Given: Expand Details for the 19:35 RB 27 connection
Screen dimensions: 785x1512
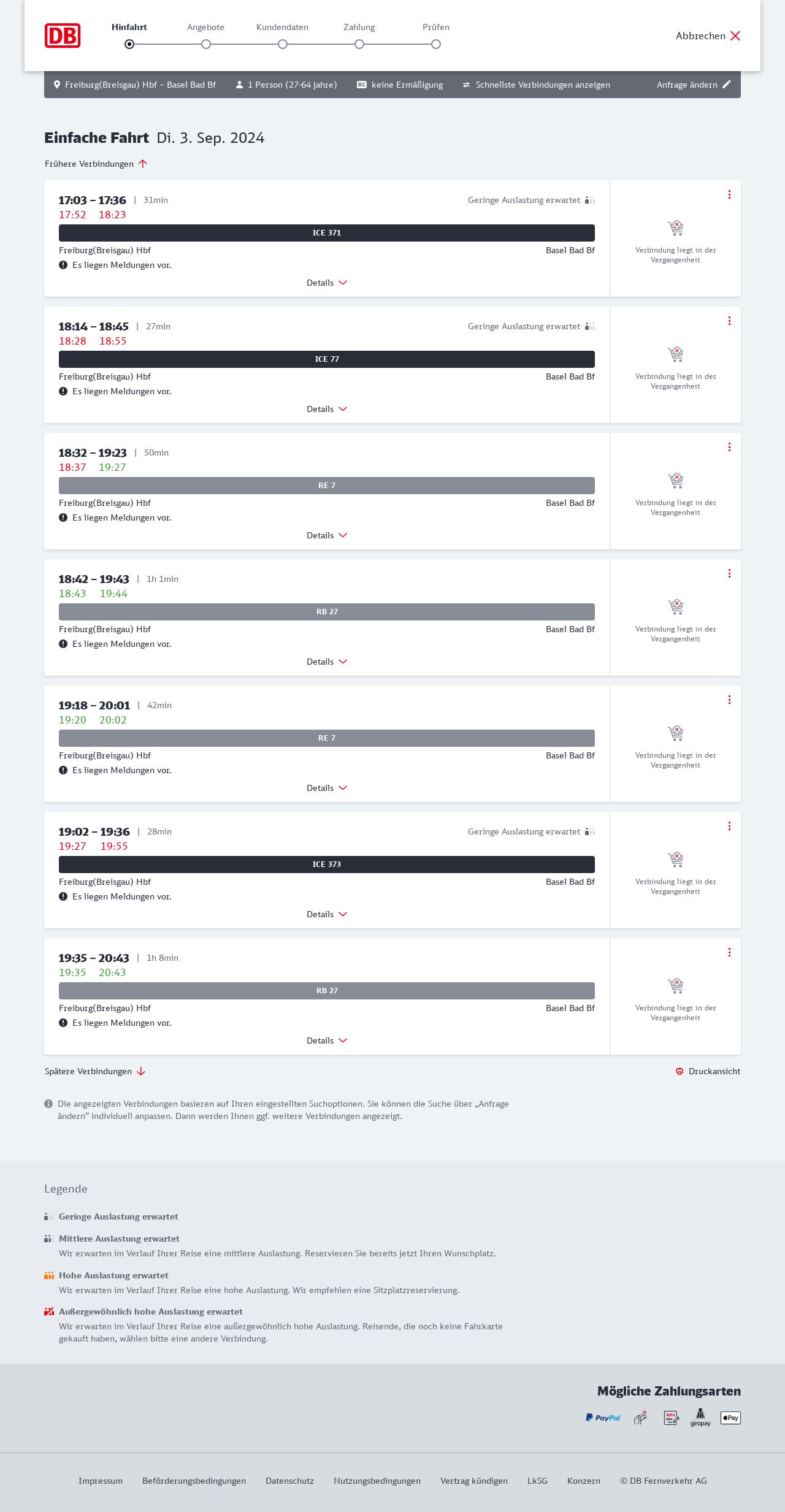Looking at the screenshot, I should coord(326,1040).
